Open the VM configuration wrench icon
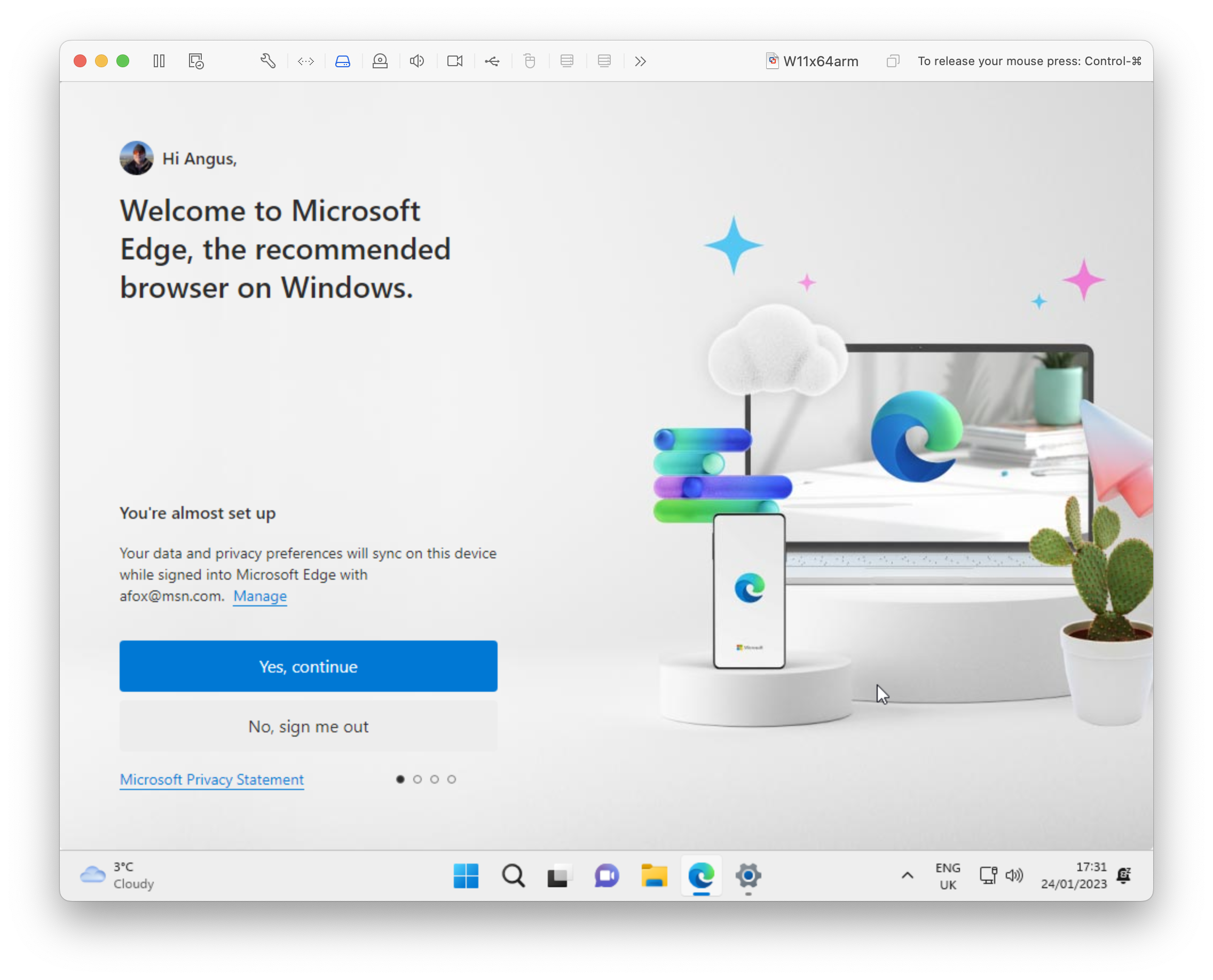 267,61
